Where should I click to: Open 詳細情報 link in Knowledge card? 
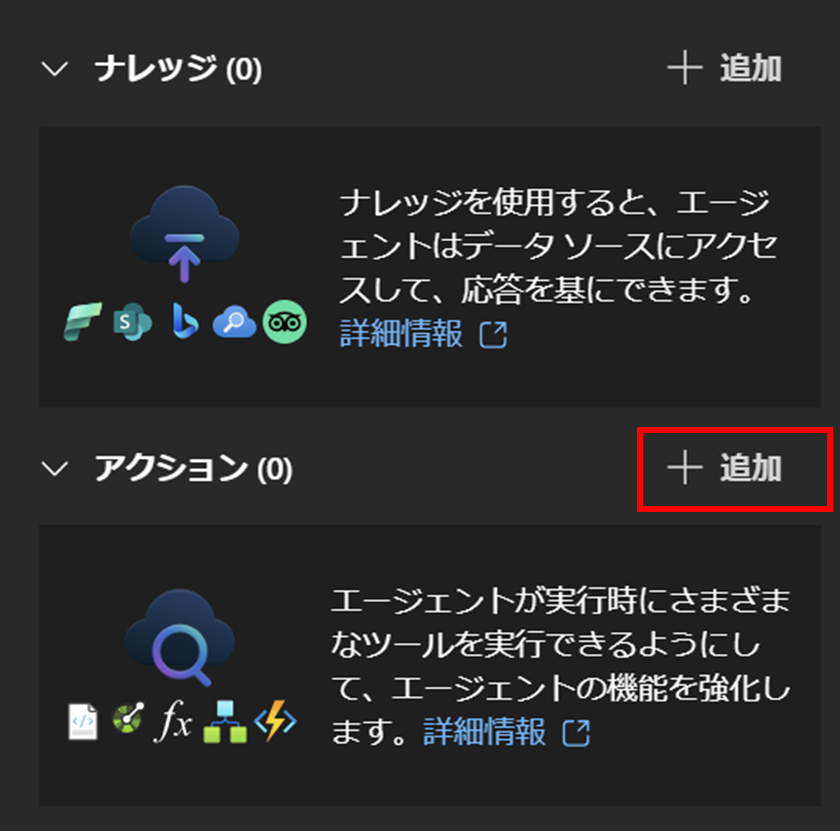[x=424, y=333]
